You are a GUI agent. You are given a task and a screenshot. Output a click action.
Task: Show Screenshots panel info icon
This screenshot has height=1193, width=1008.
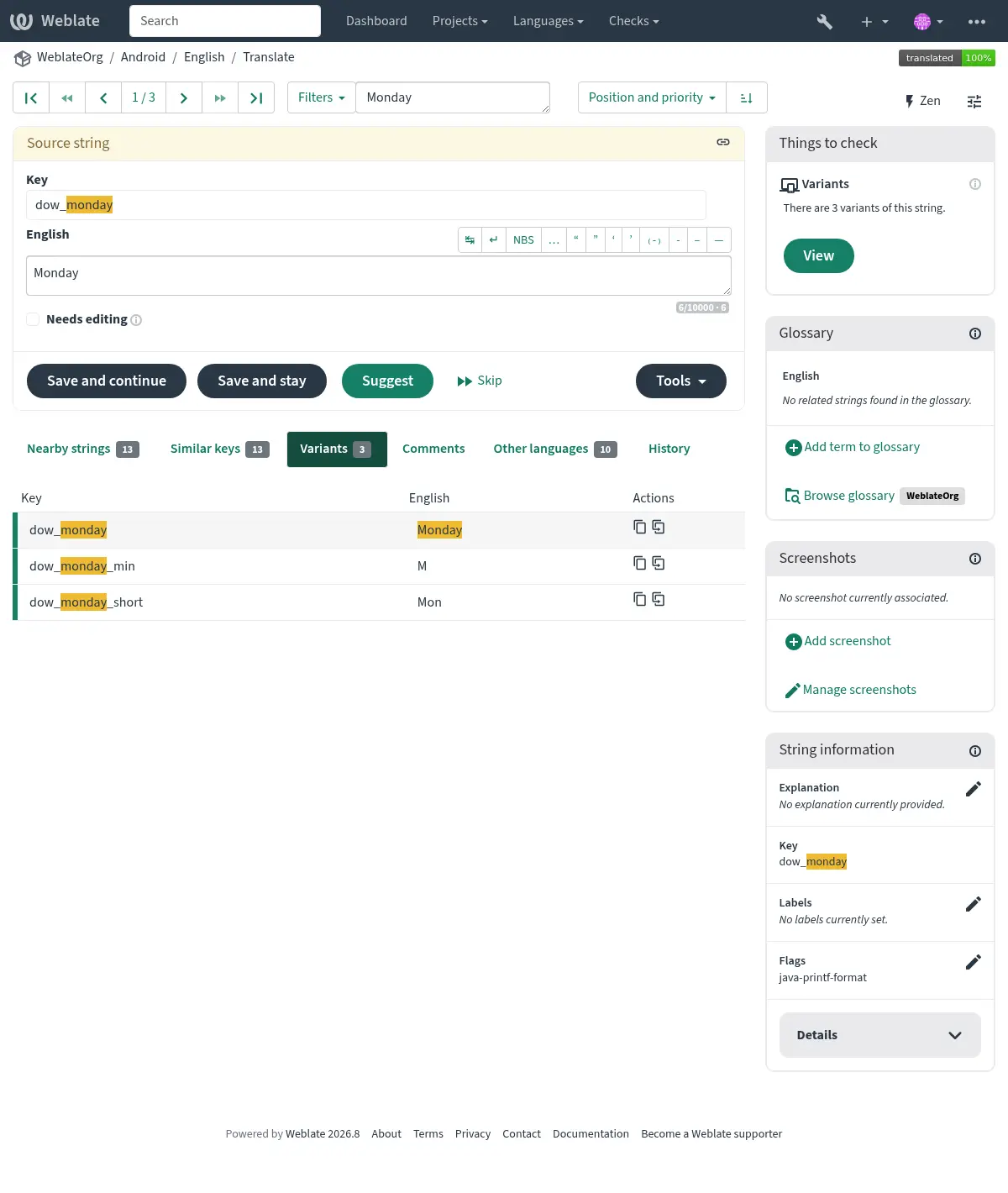click(975, 559)
